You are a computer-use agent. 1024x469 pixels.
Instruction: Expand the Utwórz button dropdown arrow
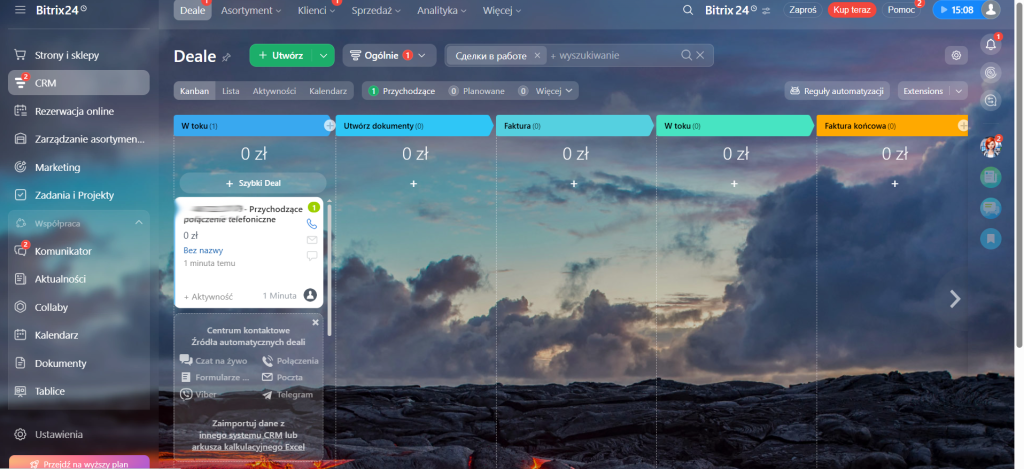click(x=324, y=56)
